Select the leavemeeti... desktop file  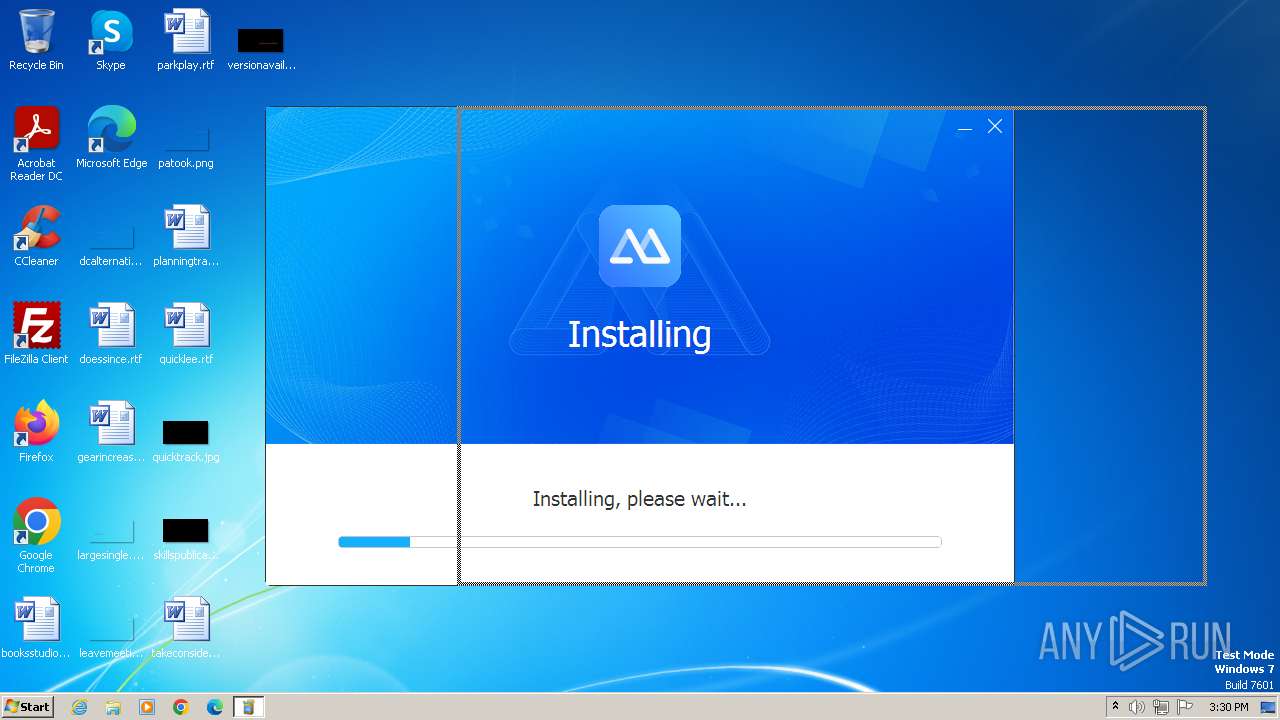coord(111,636)
